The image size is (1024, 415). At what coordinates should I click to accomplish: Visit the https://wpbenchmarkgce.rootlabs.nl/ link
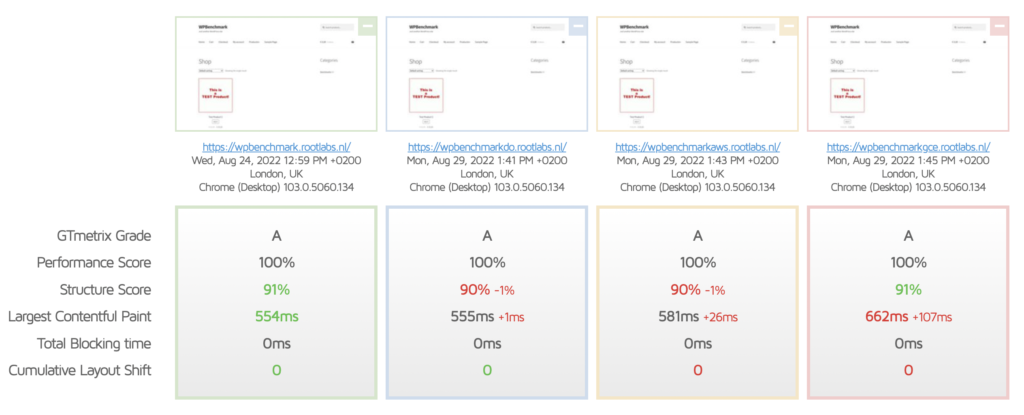coord(907,147)
